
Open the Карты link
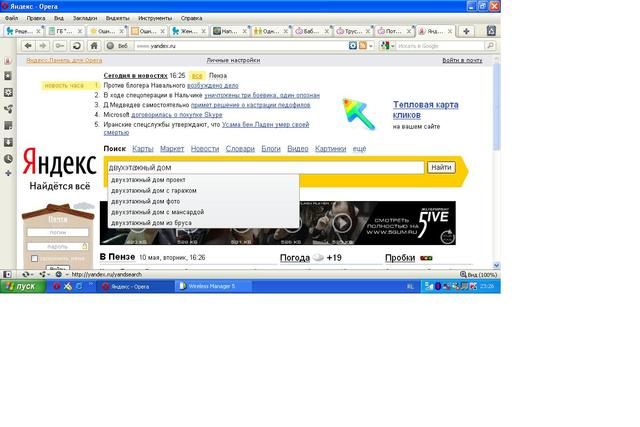143,149
